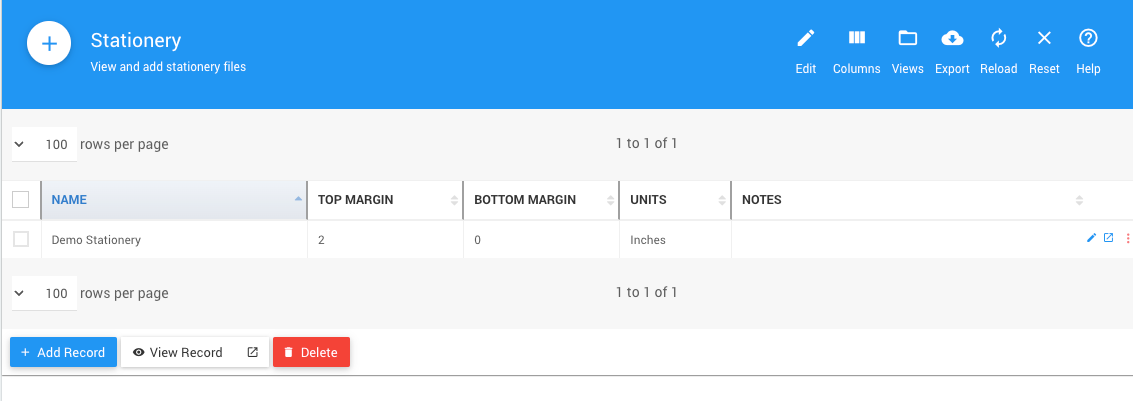Click the round plus add icon
Viewport: 1133px width, 401px height.
[x=48, y=45]
